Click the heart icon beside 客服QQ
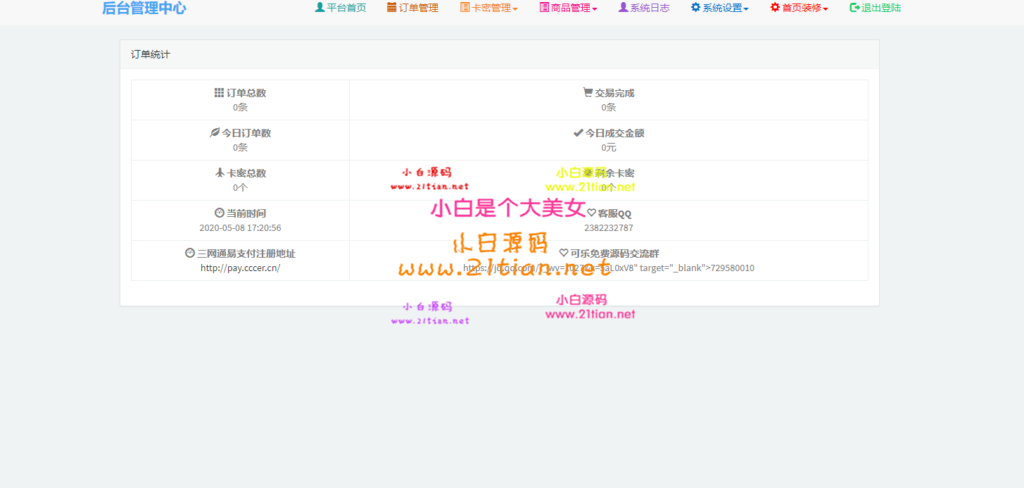The image size is (1024, 488). coord(591,213)
